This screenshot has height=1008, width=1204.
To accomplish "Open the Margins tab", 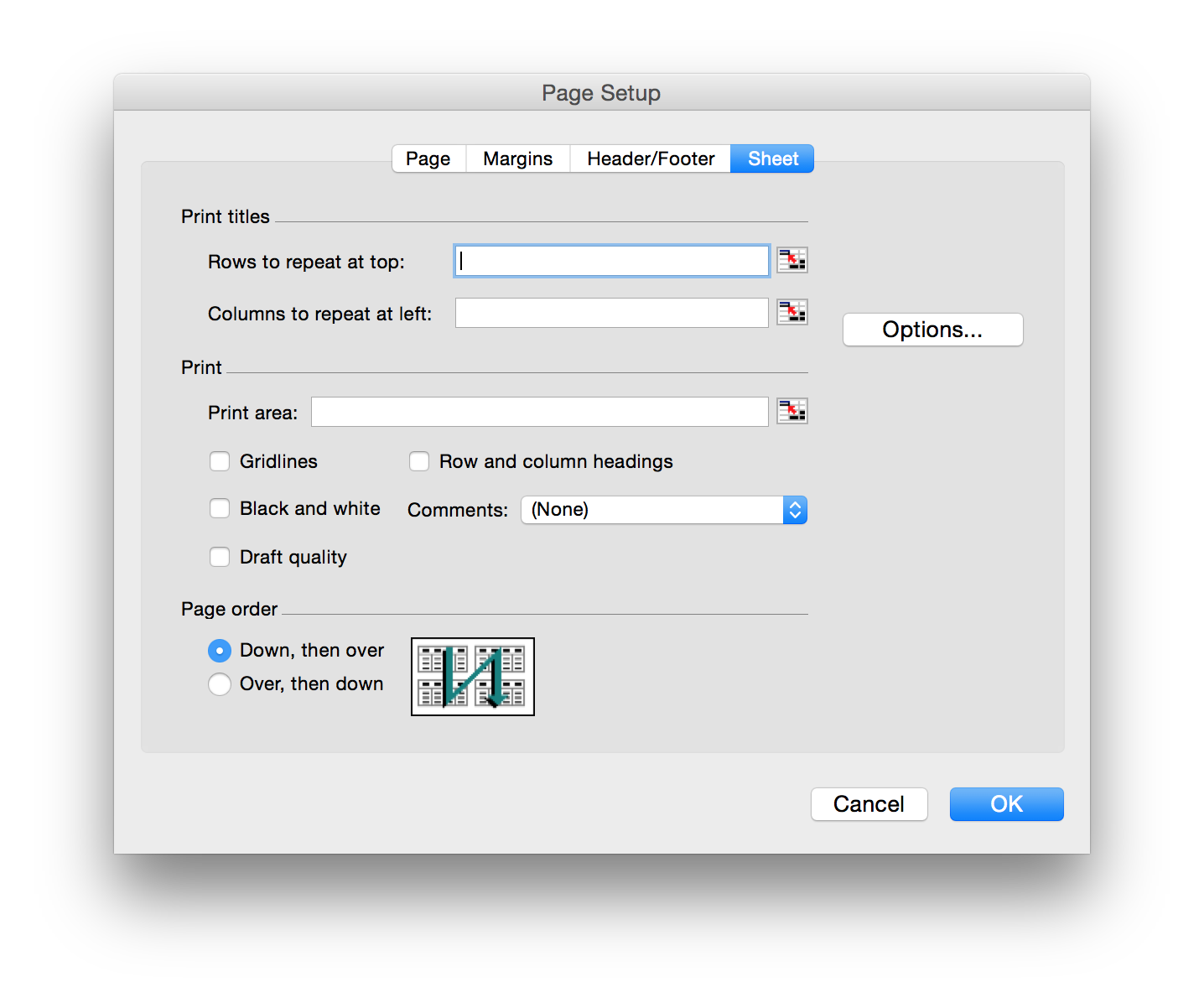I will [x=517, y=158].
